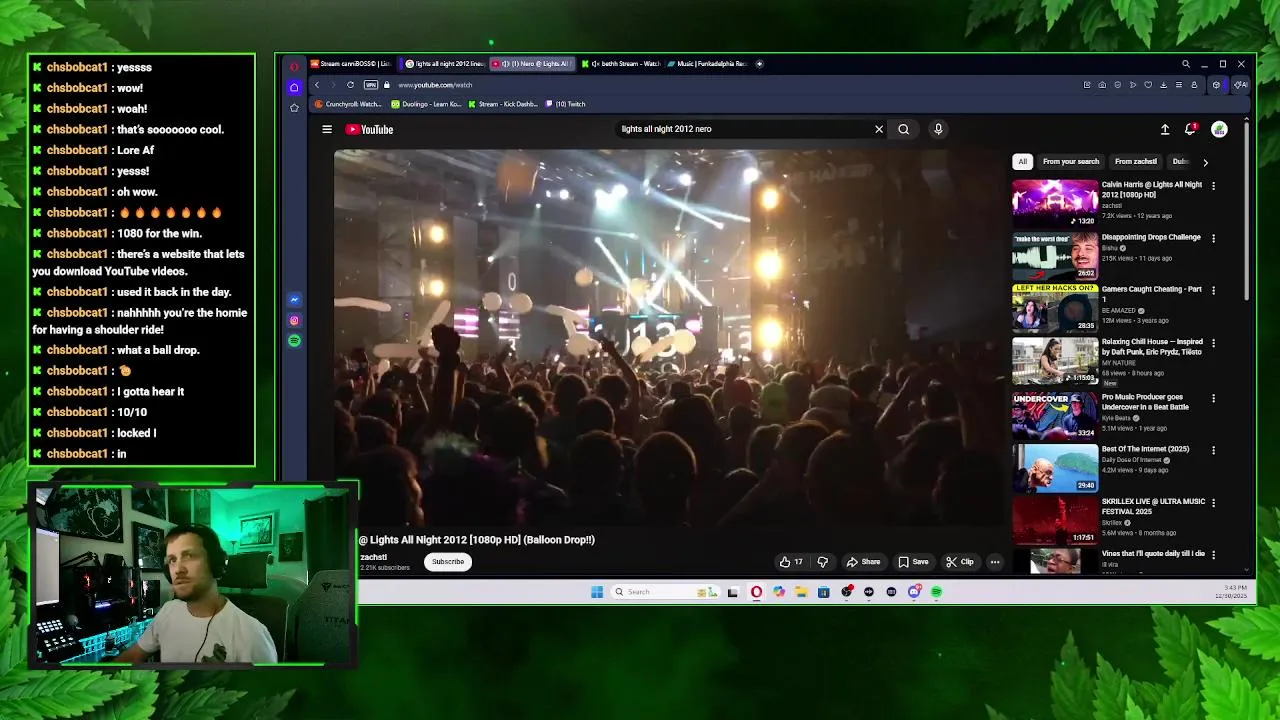Image resolution: width=1280 pixels, height=720 pixels.
Task: Go back with browser back arrow
Action: point(317,85)
